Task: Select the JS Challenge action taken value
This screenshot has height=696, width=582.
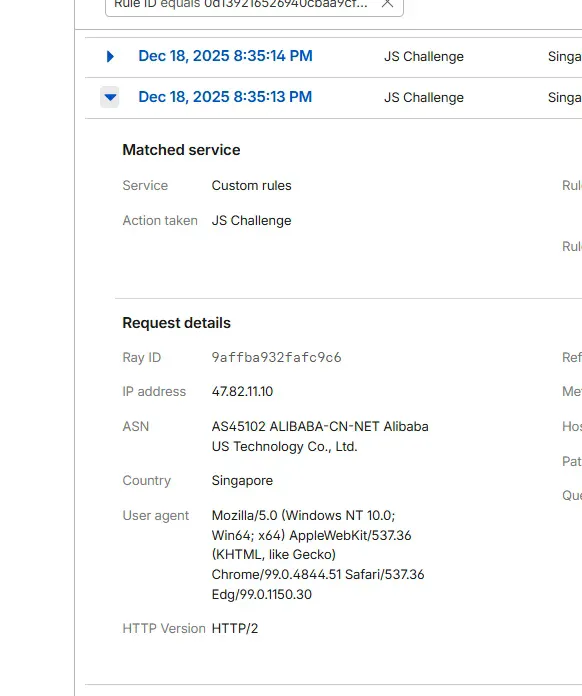Action: pos(251,221)
